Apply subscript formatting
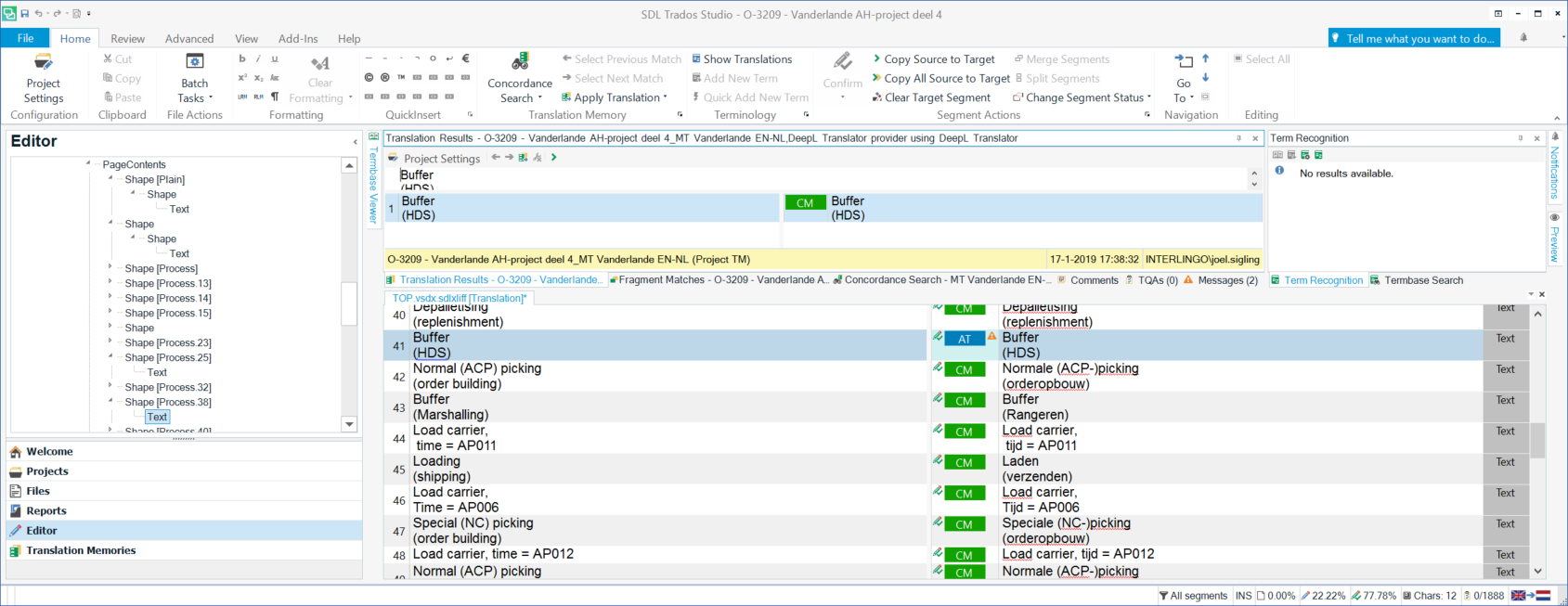 (259, 78)
